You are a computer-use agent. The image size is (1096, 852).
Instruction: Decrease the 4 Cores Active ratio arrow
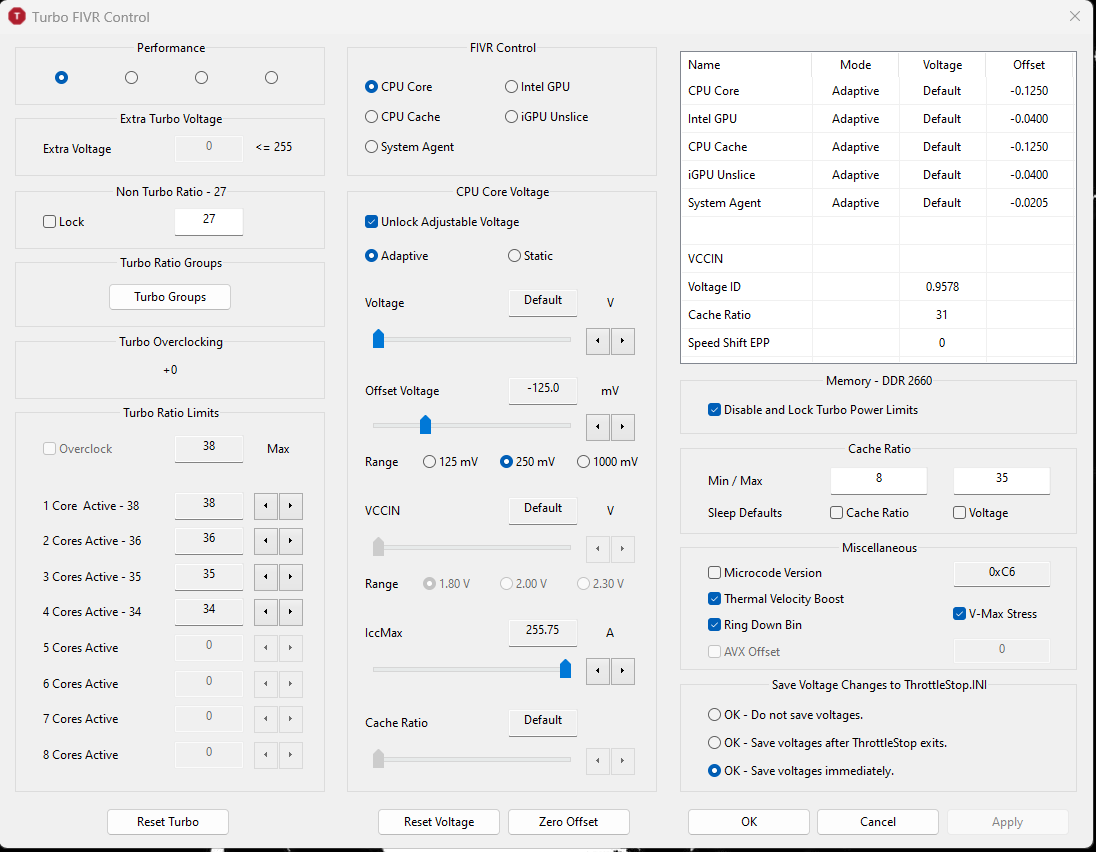point(266,612)
